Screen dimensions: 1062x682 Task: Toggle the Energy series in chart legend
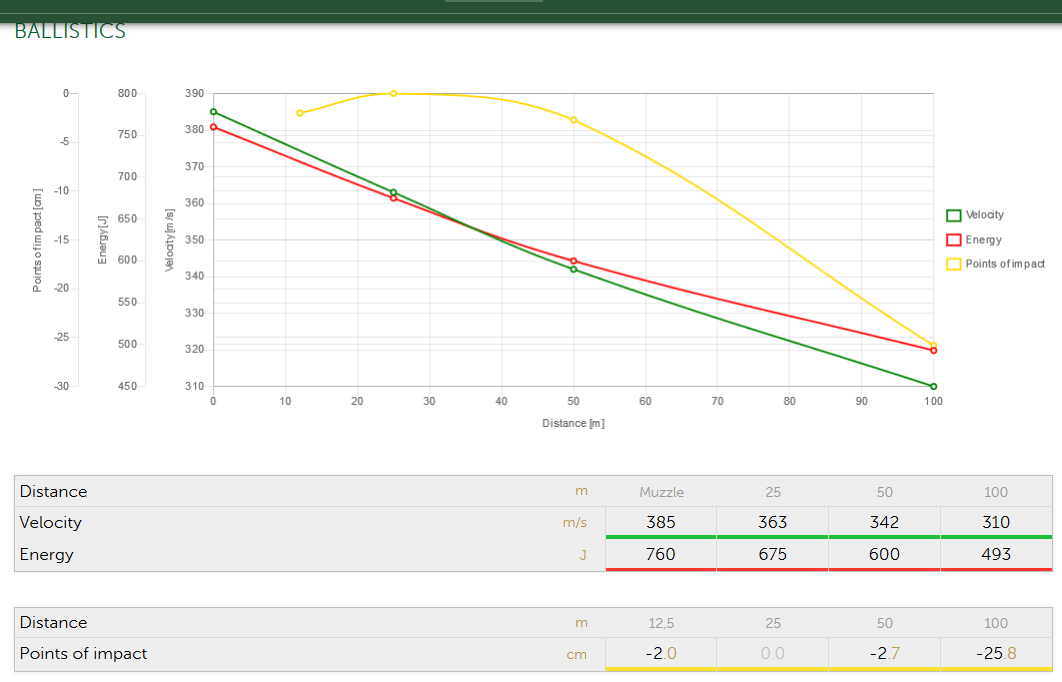(x=982, y=240)
